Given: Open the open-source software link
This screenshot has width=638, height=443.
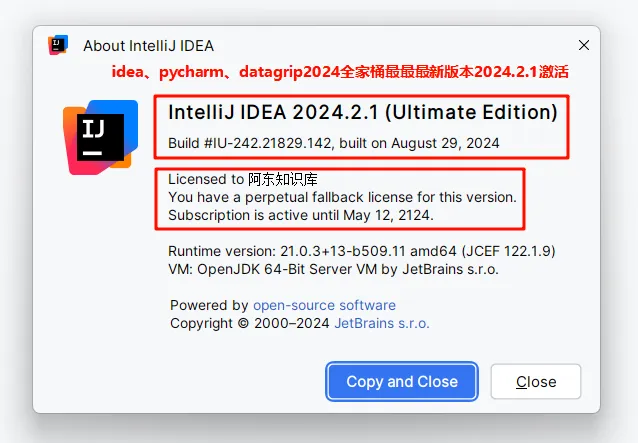Looking at the screenshot, I should pos(324,305).
